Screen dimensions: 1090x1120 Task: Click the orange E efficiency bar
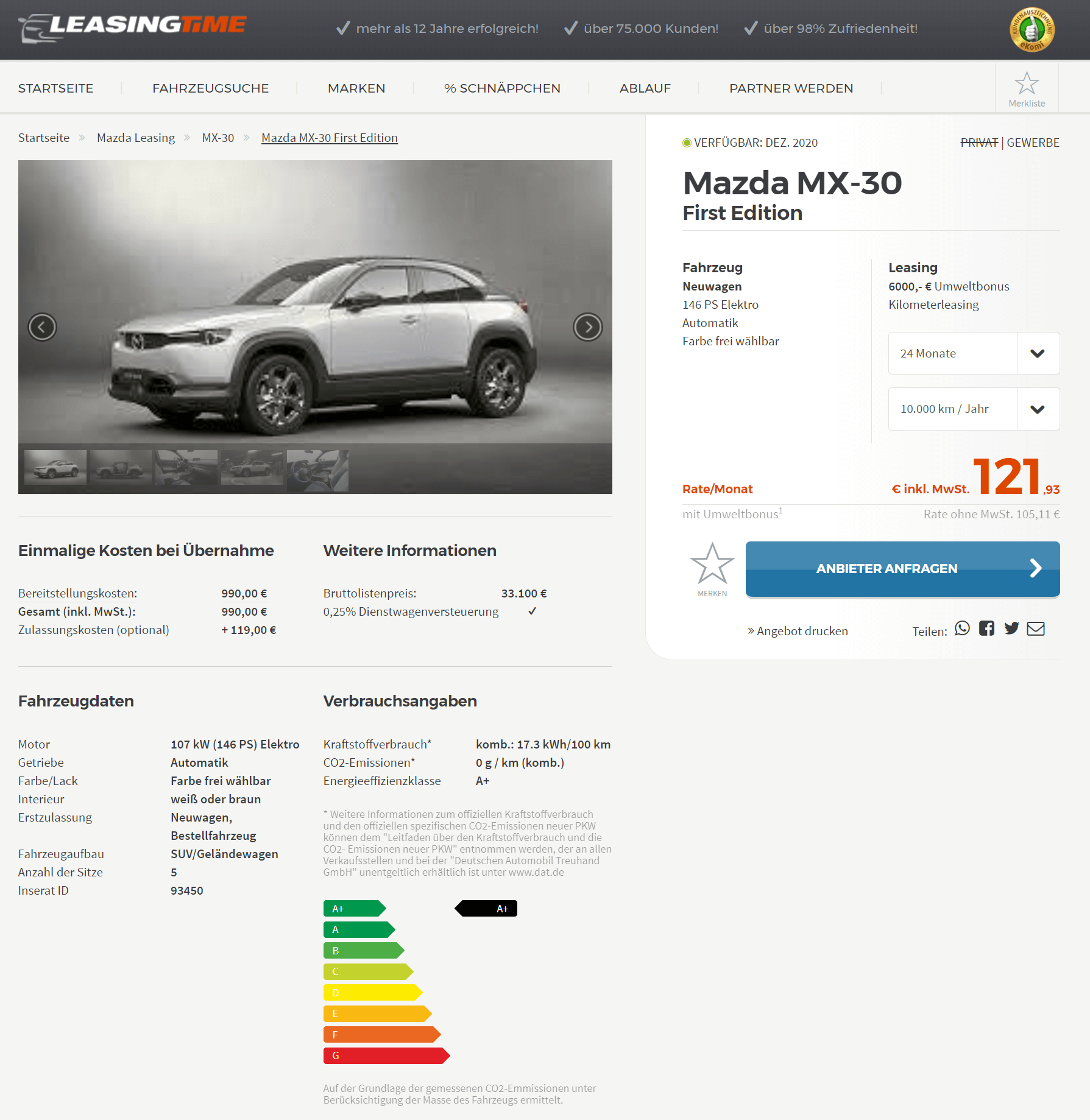(377, 1013)
